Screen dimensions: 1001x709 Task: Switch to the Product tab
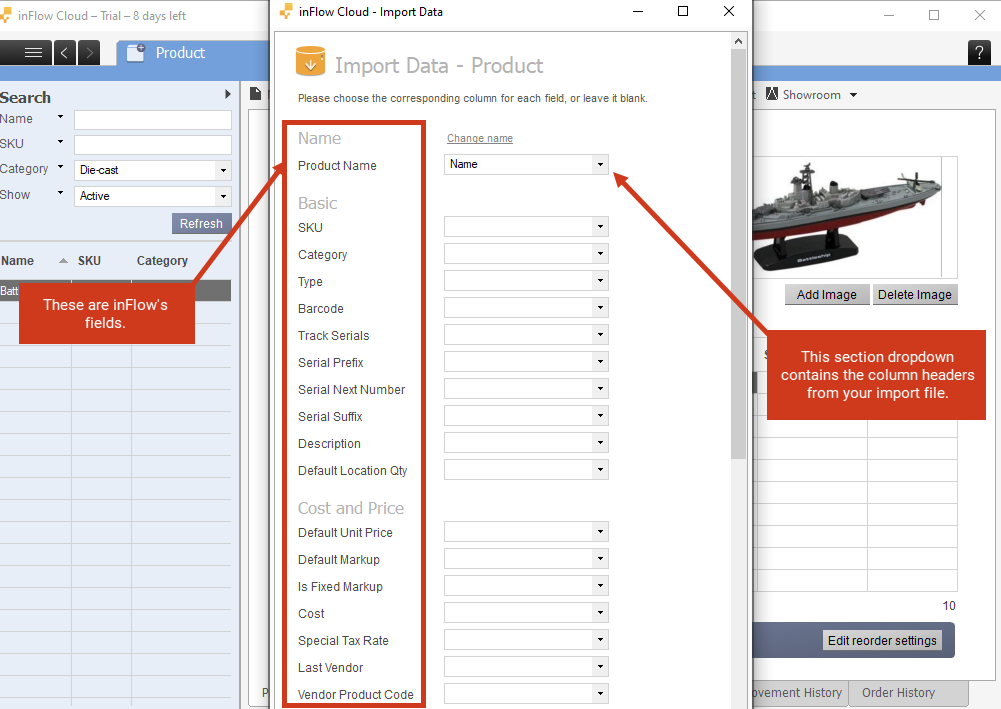(x=166, y=53)
